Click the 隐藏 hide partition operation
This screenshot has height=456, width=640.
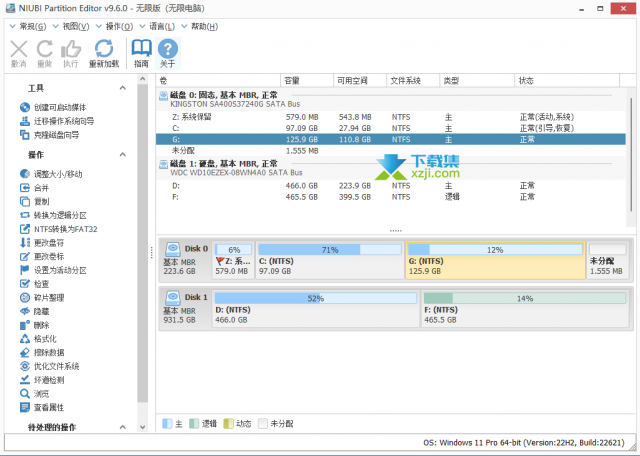tap(34, 311)
